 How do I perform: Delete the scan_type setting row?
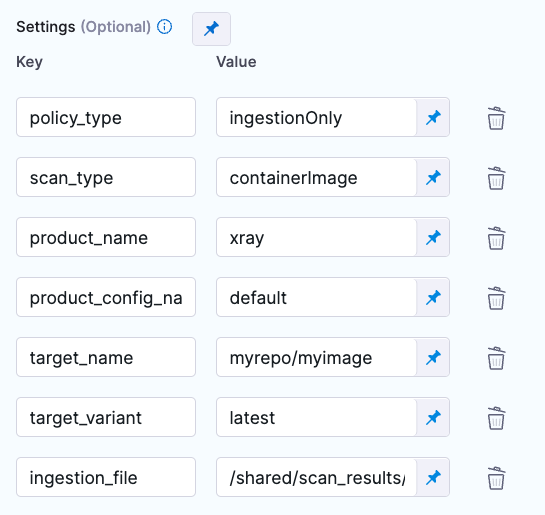click(x=496, y=178)
